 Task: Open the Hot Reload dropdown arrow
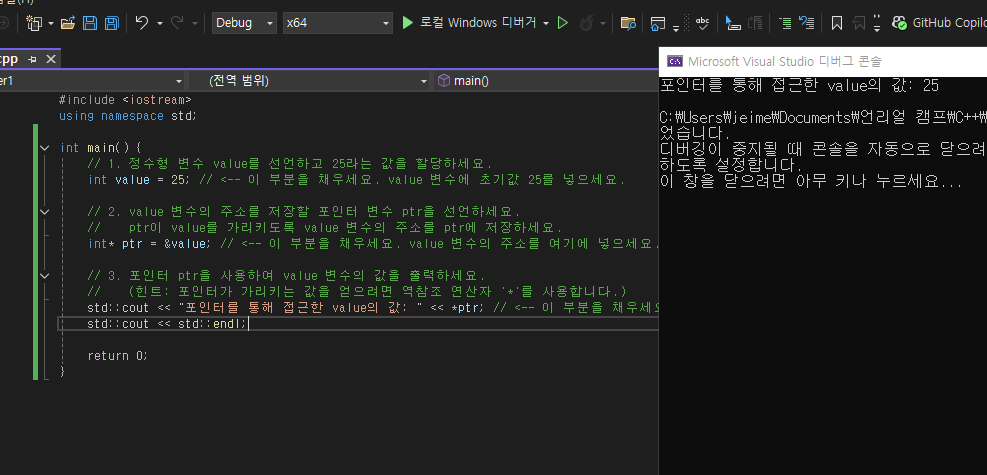tap(603, 23)
